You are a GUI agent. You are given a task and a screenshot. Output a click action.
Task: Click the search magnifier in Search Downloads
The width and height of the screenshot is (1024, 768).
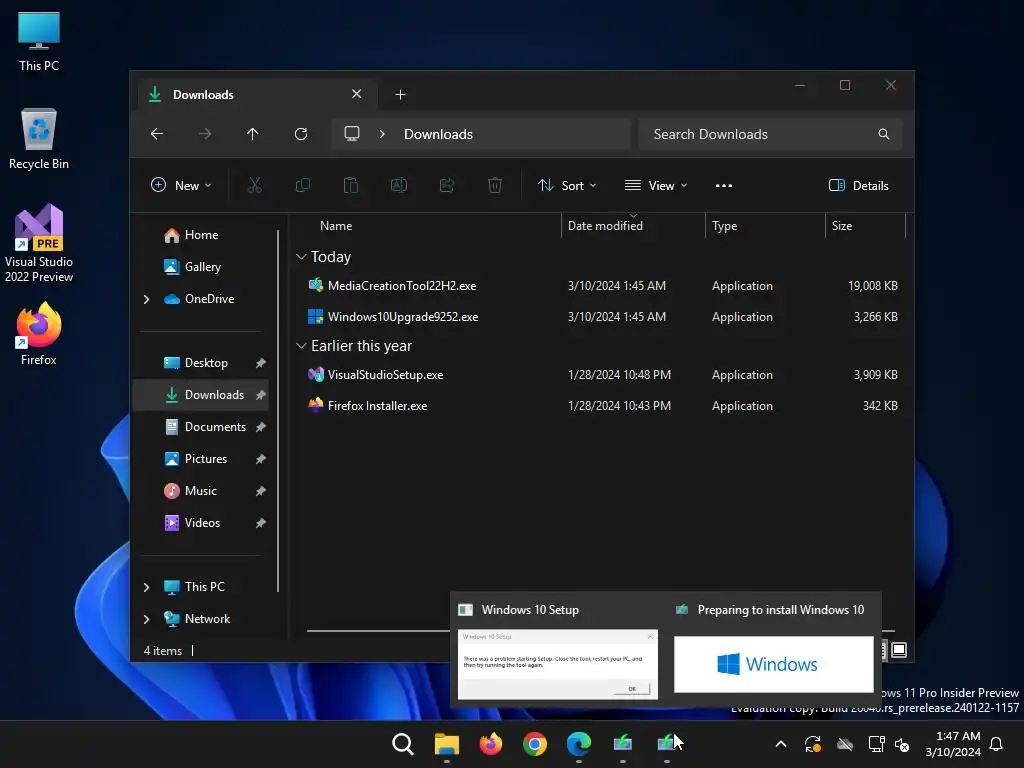[884, 134]
